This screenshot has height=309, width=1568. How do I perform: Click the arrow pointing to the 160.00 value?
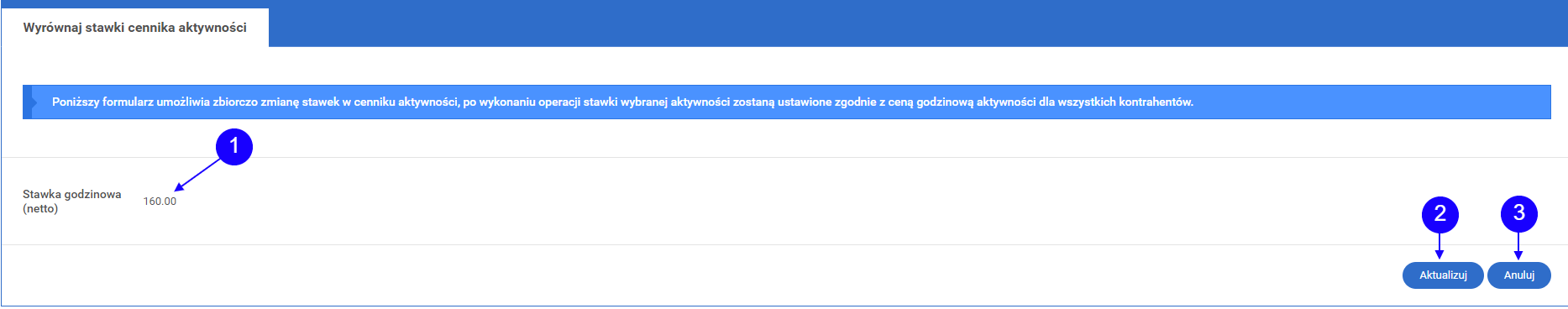pyautogui.click(x=198, y=174)
